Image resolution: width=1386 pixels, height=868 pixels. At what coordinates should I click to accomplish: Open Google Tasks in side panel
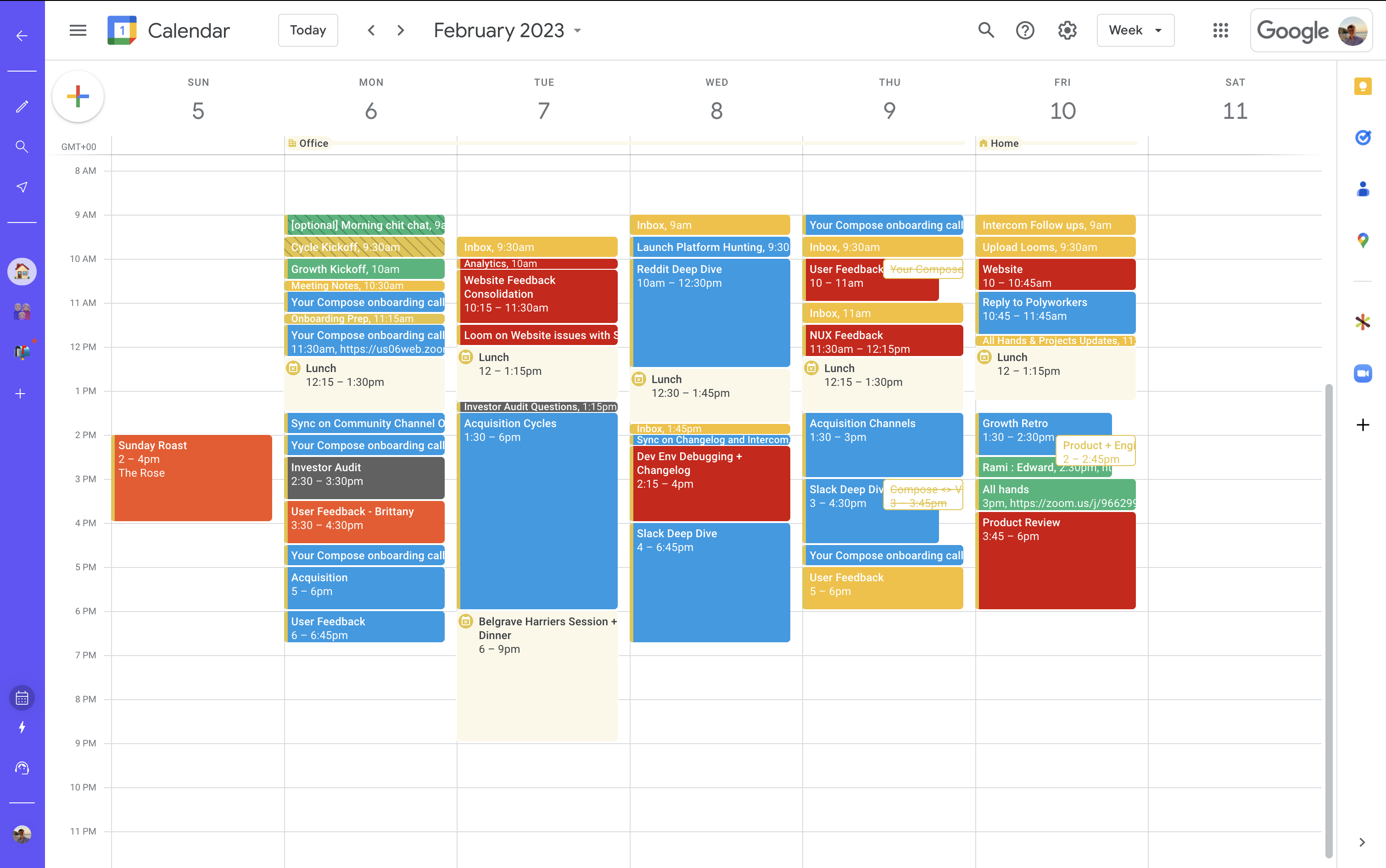click(1363, 137)
